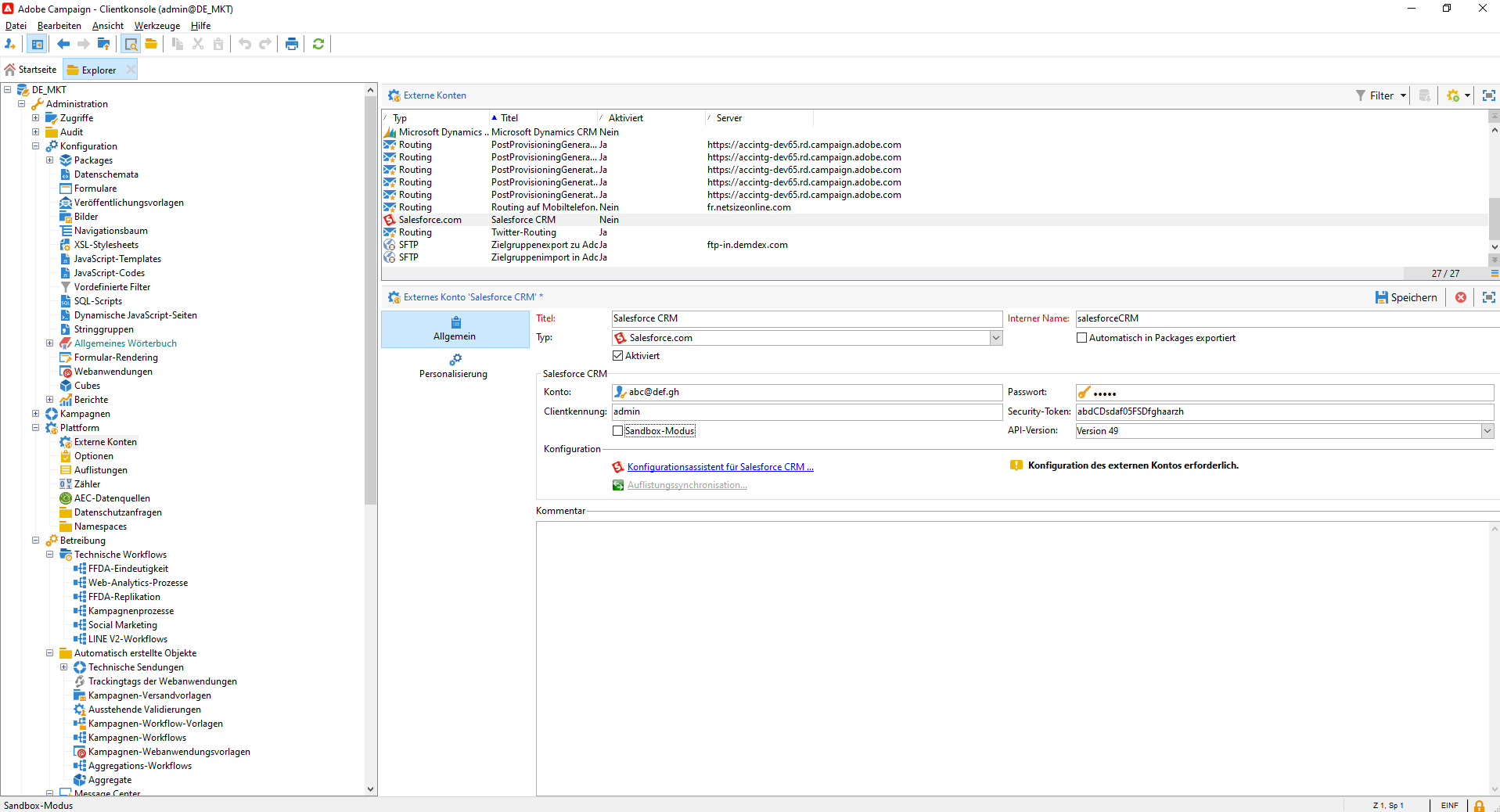Click into the Security-Token field
This screenshot has height=812, width=1500.
(x=1284, y=411)
